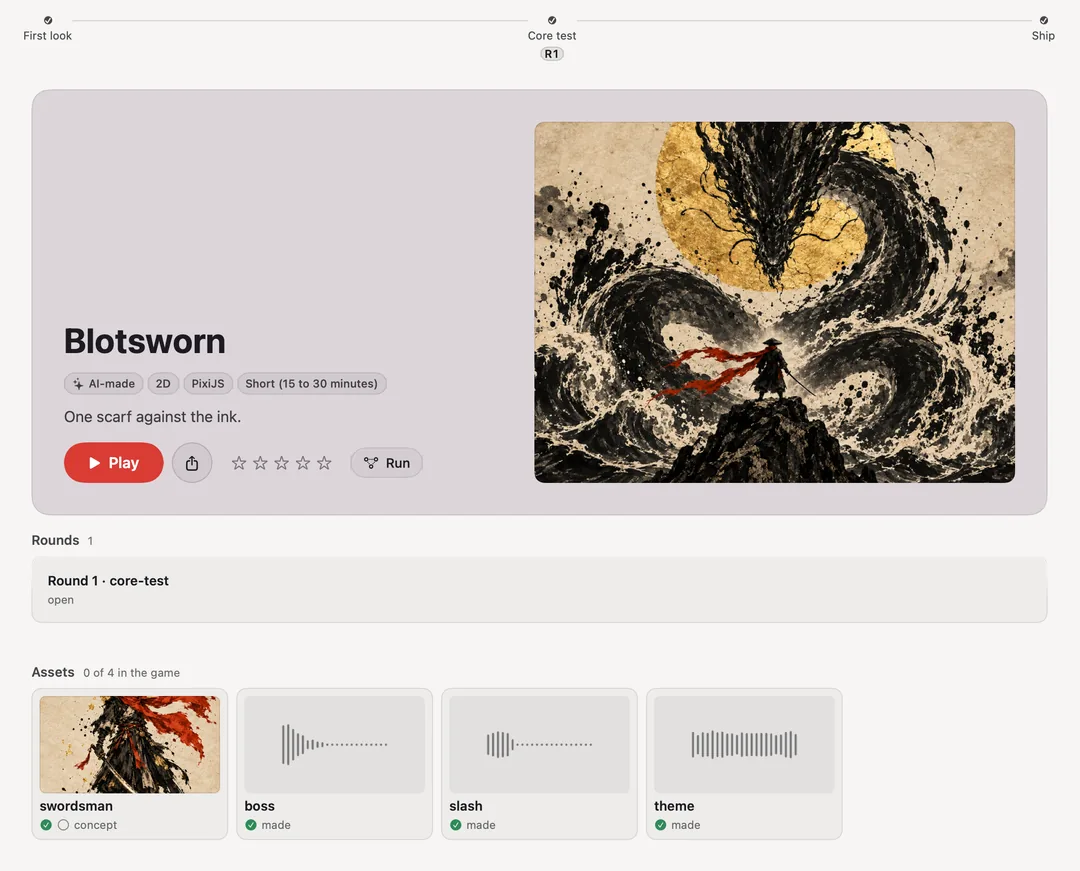Open the First look stage label
Screen dimensions: 1080x871
click(x=48, y=36)
